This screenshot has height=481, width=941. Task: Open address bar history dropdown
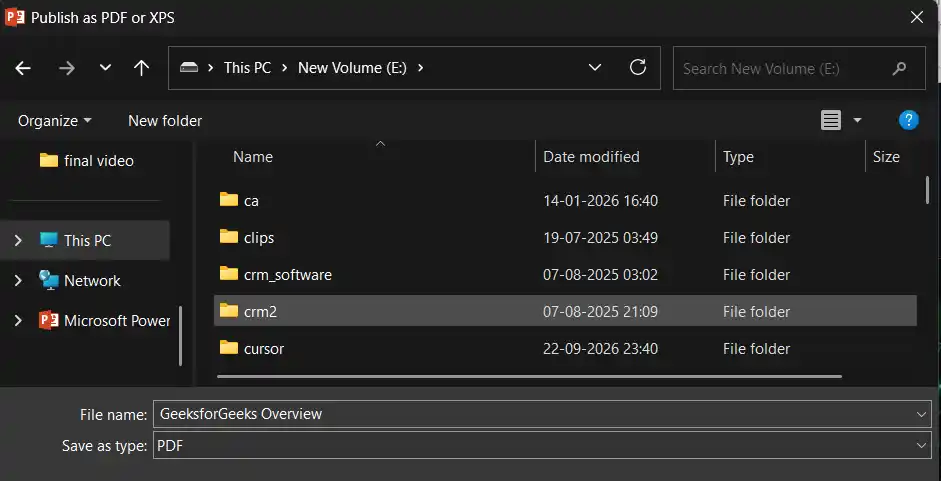[x=595, y=67]
